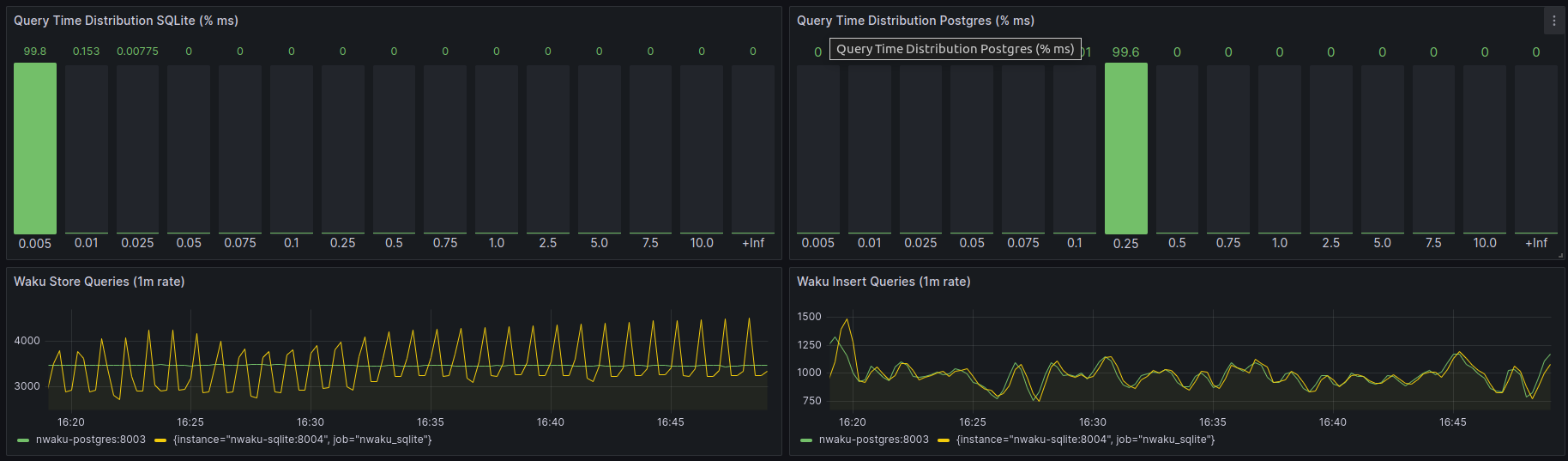Open the Postgres panel three-dot menu
Screen dimensions: 1568x461
[x=1553, y=21]
